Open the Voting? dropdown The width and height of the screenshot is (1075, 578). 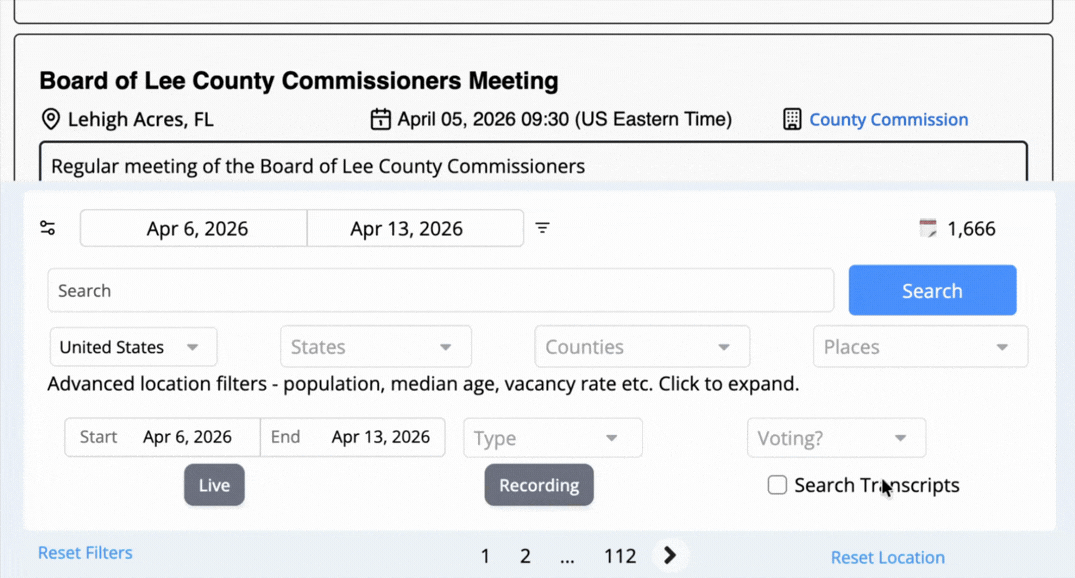[836, 438]
